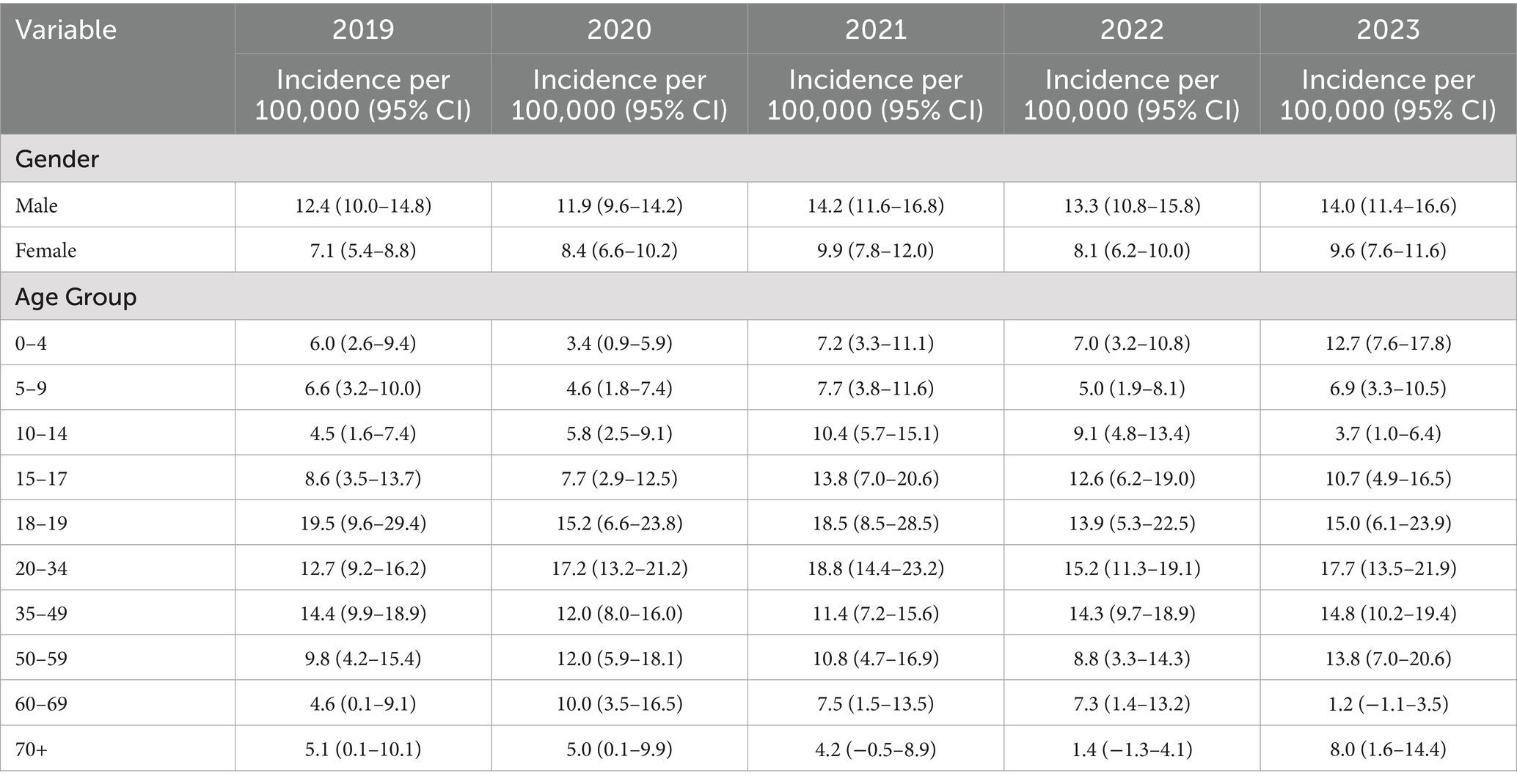Select the Gender section row

pos(758,158)
